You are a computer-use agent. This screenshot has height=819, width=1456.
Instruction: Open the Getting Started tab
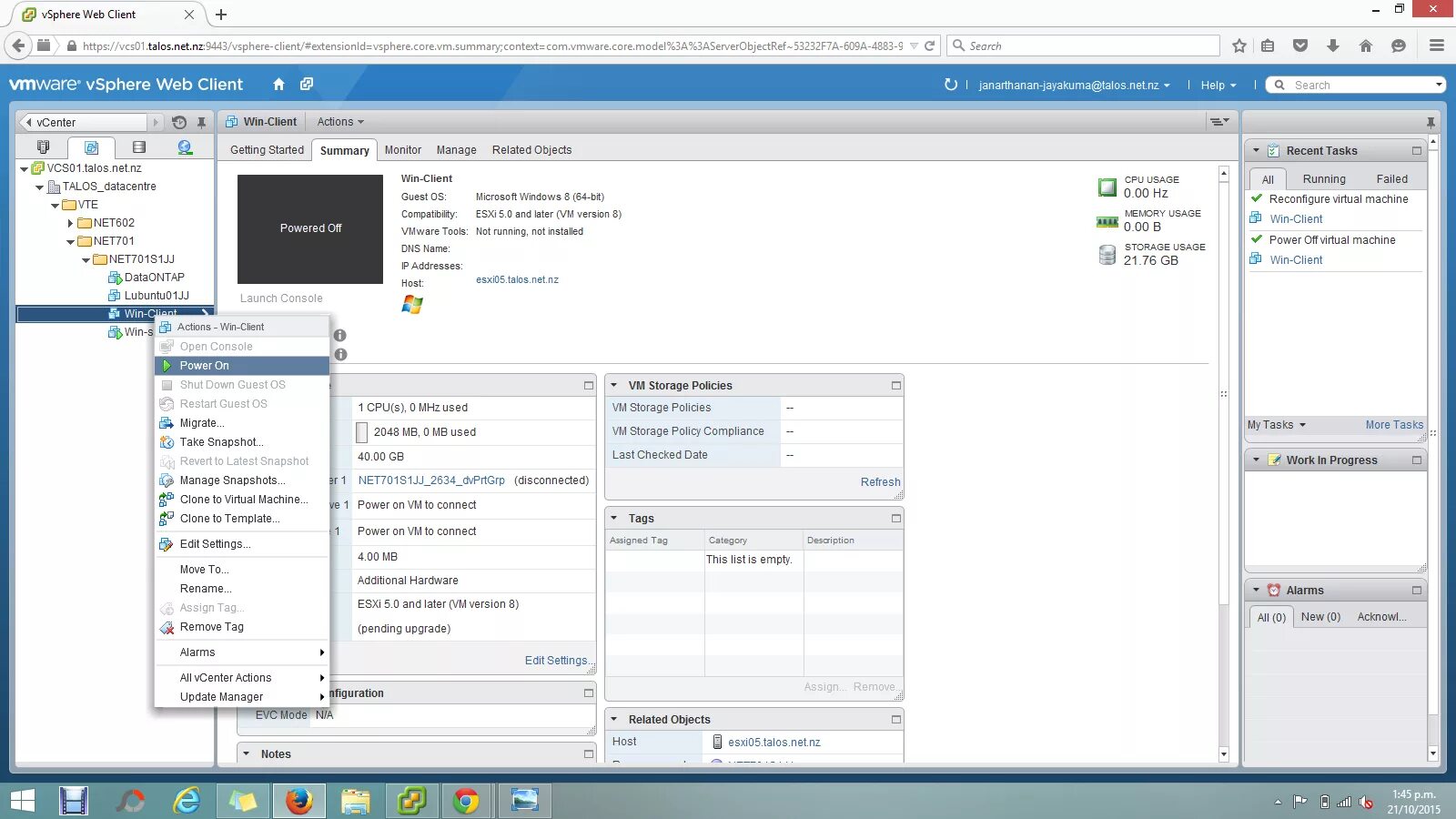(267, 150)
